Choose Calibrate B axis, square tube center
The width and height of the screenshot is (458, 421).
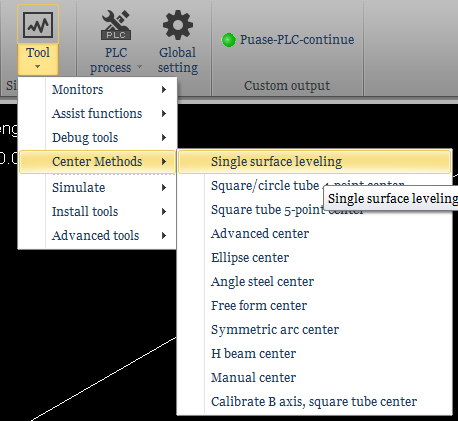point(315,401)
